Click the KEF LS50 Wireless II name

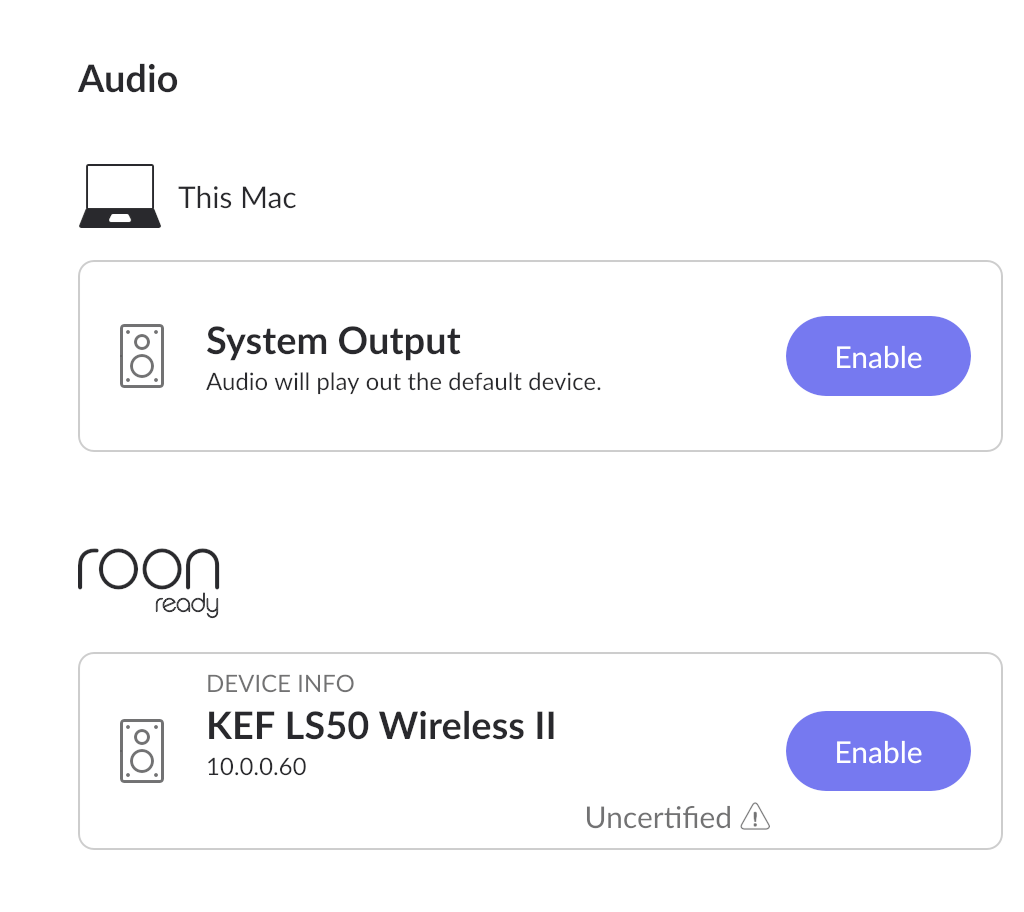(381, 726)
